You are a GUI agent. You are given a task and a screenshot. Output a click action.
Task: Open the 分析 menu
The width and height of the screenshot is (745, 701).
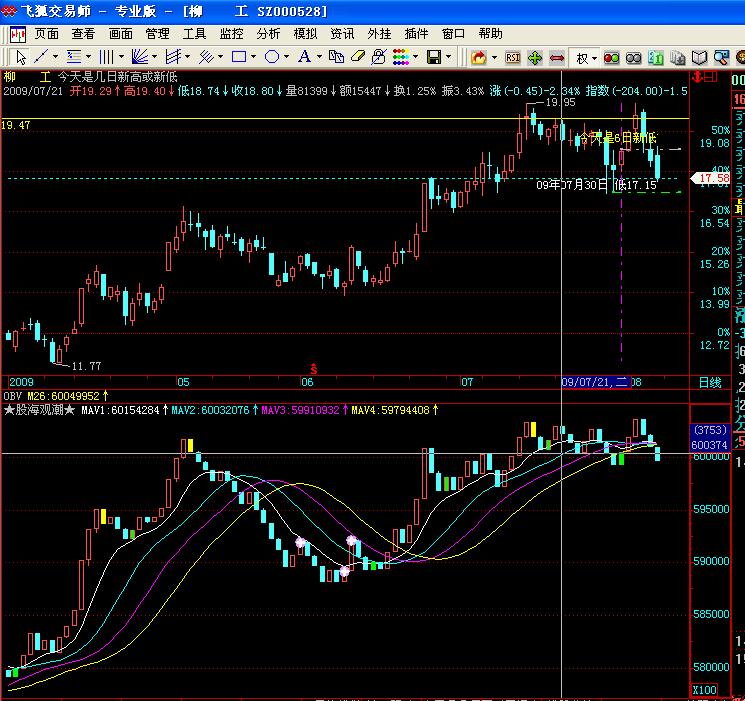coord(268,33)
